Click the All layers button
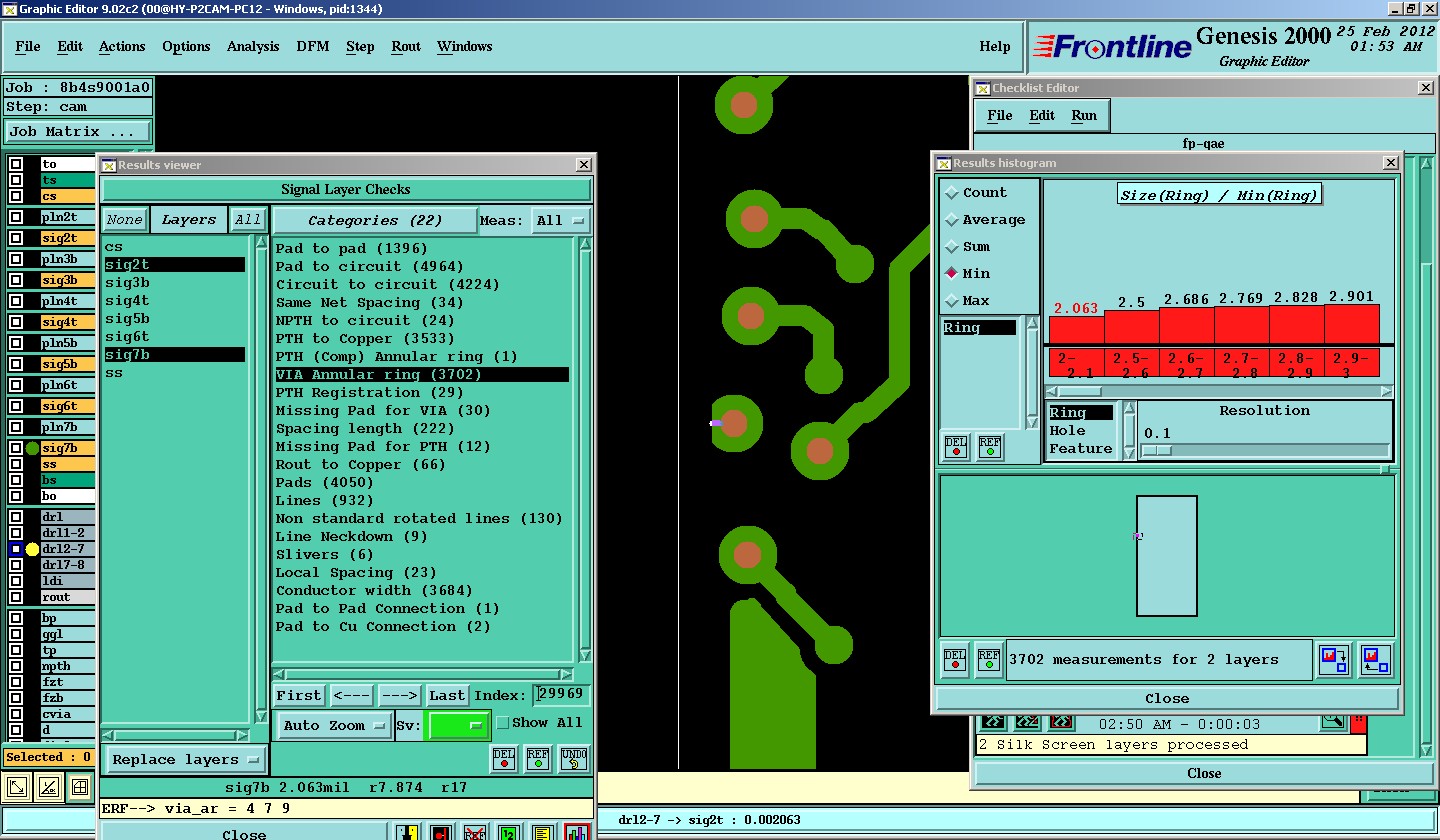Viewport: 1440px width, 840px height. pyautogui.click(x=248, y=220)
